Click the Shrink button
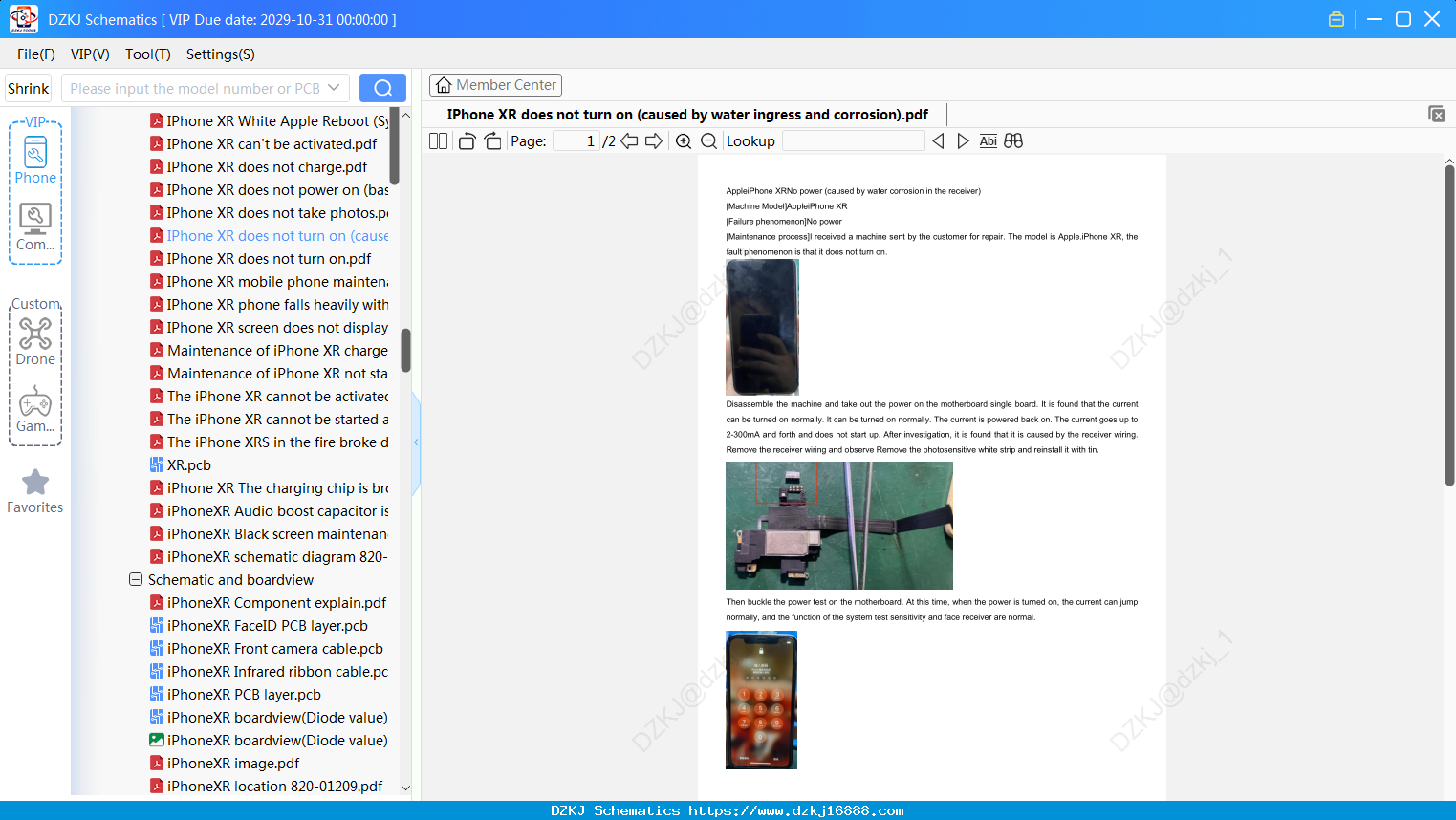This screenshot has width=1456, height=820. tap(28, 88)
